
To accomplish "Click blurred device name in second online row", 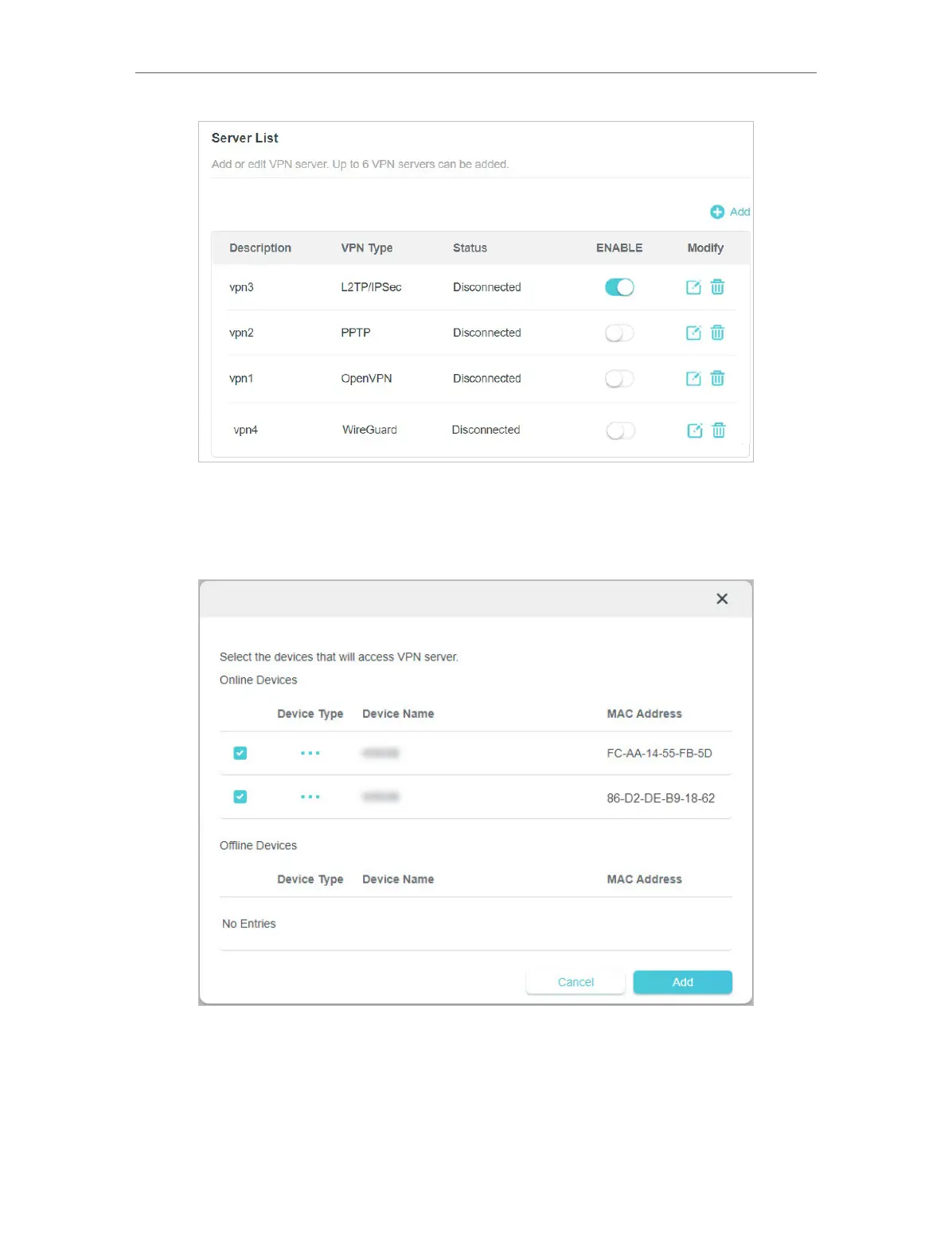I will point(380,797).
